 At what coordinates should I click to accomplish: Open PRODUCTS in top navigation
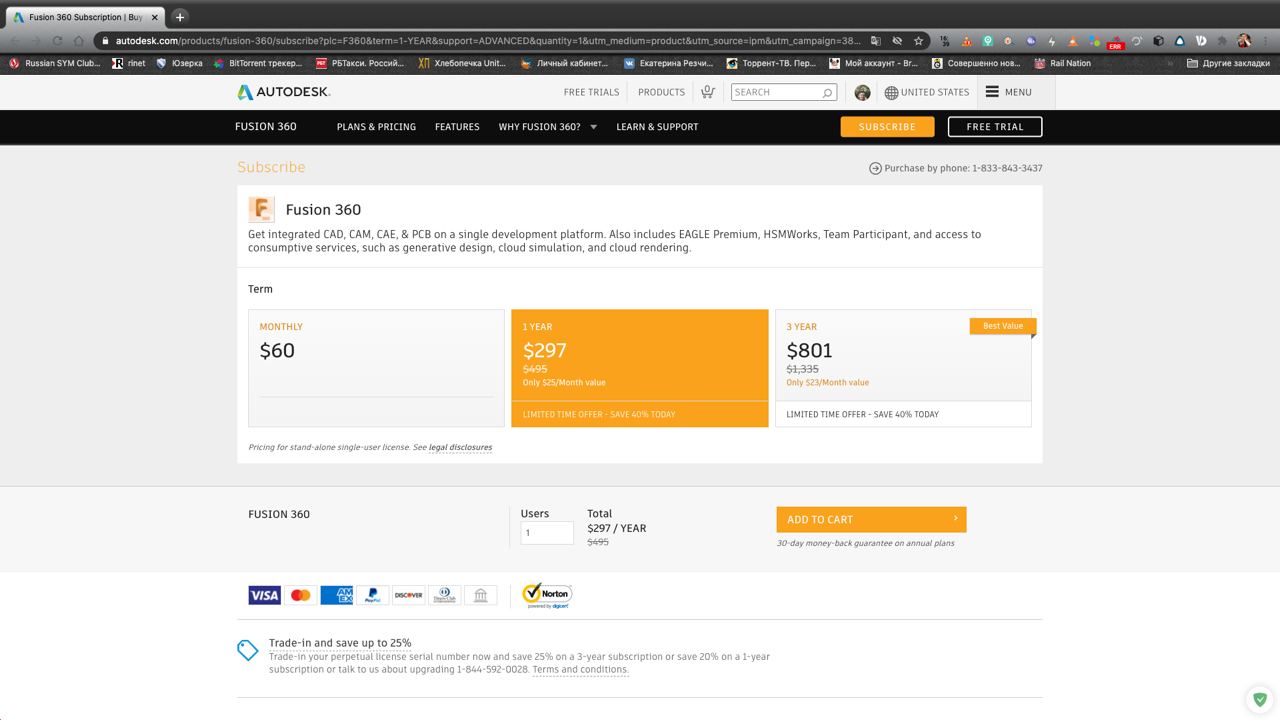pos(661,92)
